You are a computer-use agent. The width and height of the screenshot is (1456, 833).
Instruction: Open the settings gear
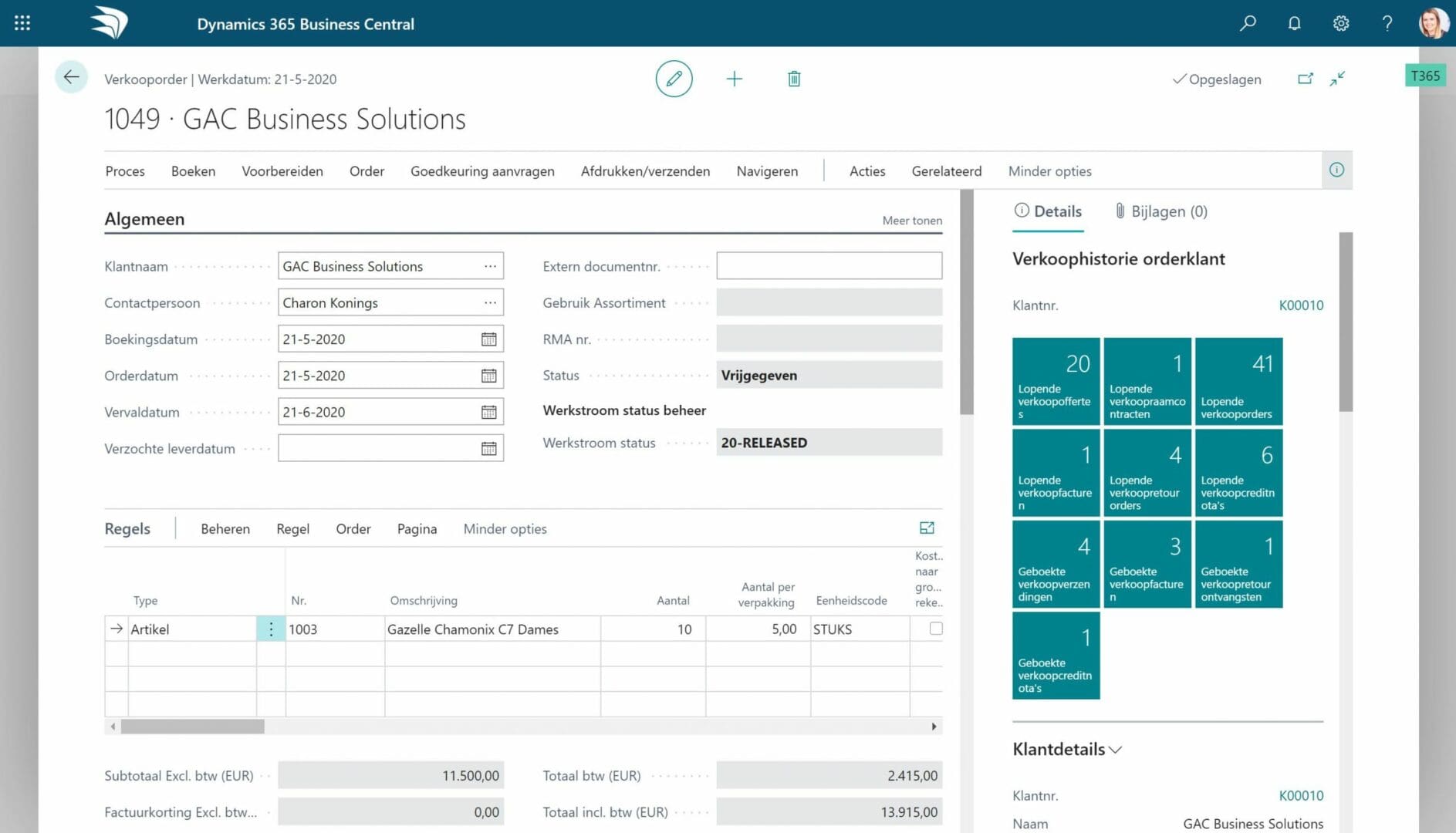1341,23
